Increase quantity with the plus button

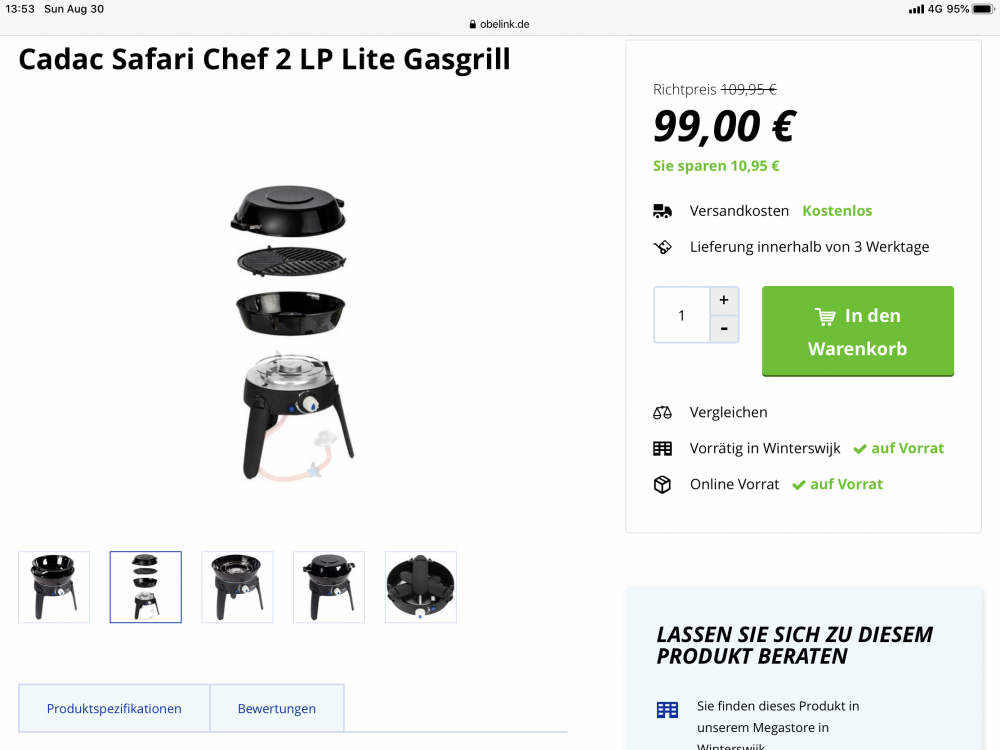(x=724, y=300)
